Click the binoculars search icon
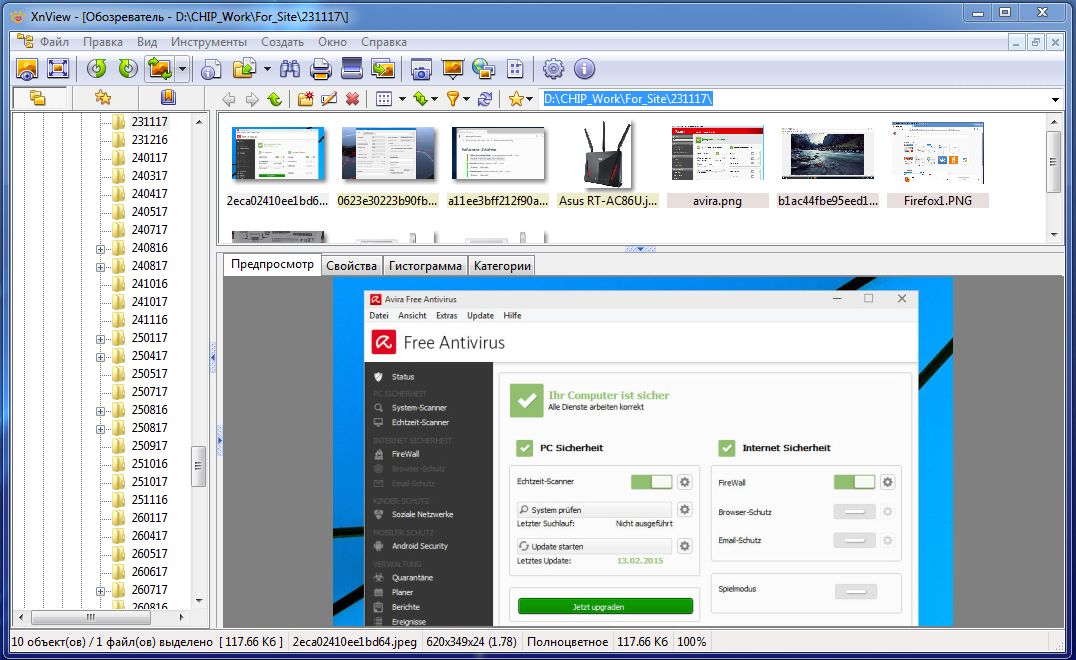 pos(290,69)
